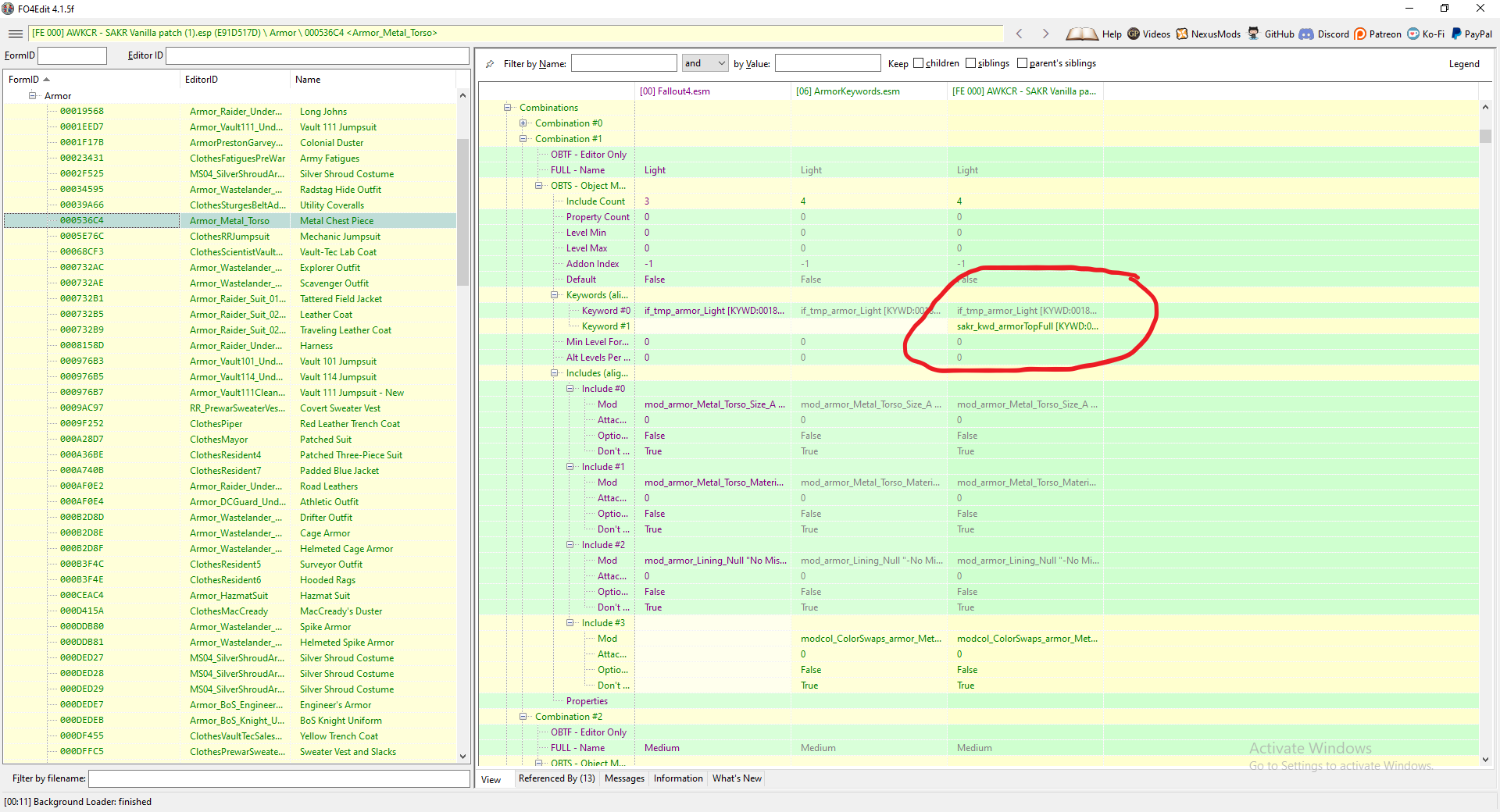Open the Messages tab

(x=623, y=778)
